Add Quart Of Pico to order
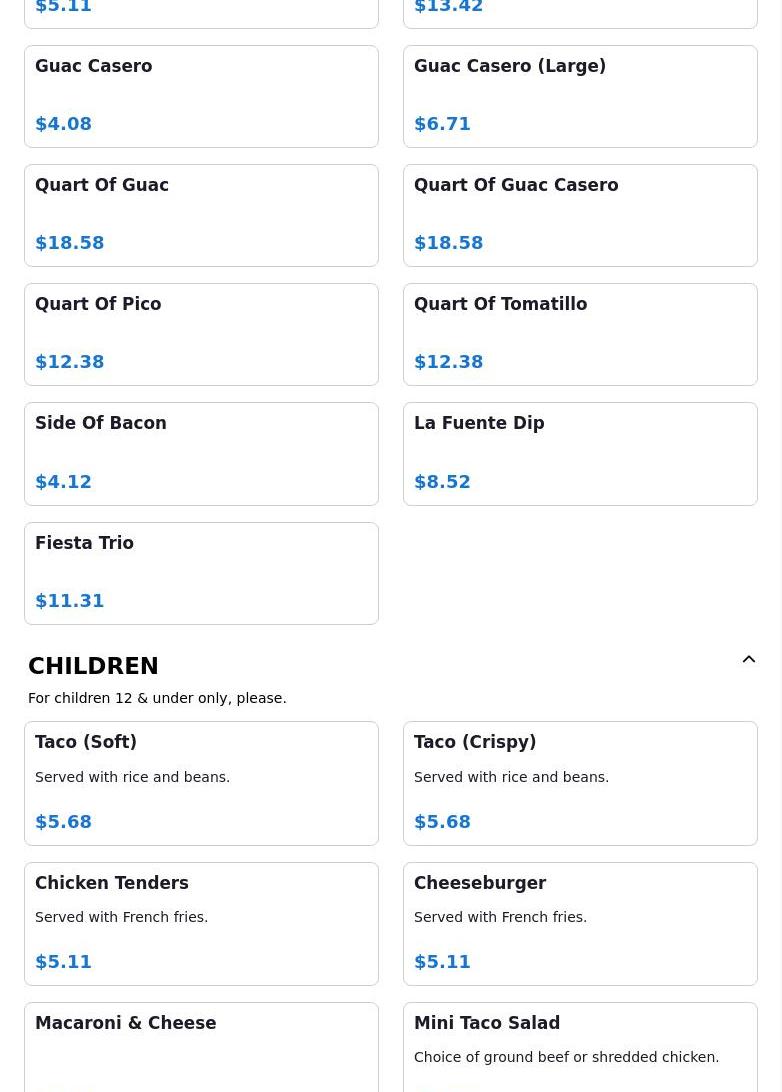 click(x=201, y=334)
